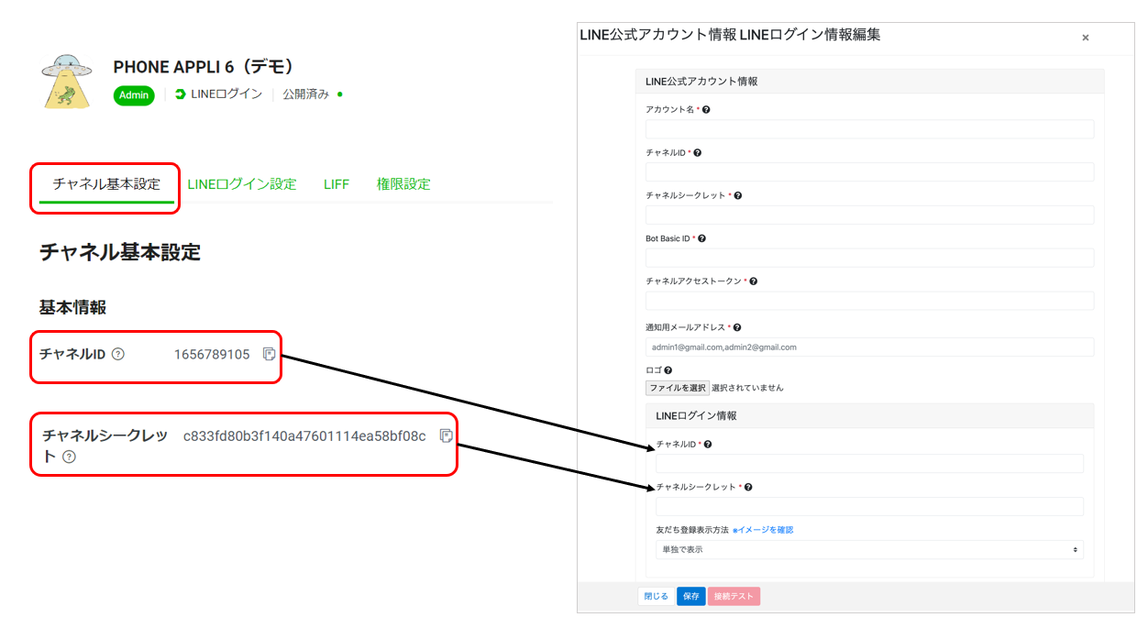1148x628 pixels.
Task: Close the LINE公式アカウント情報 dialog with X
Action: click(x=1085, y=37)
